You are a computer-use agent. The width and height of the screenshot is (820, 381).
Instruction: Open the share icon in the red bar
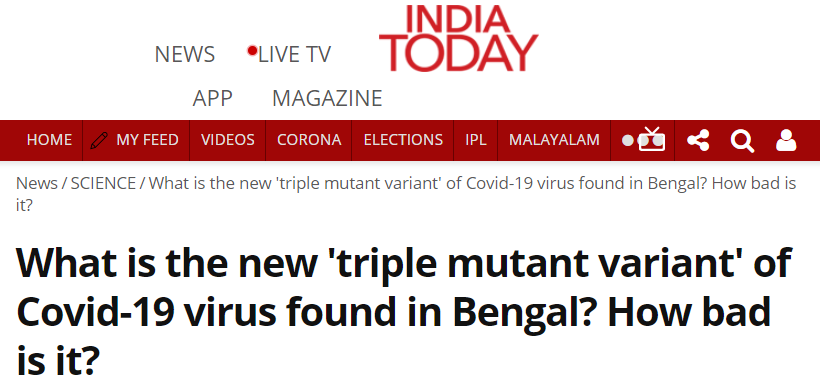coord(698,140)
